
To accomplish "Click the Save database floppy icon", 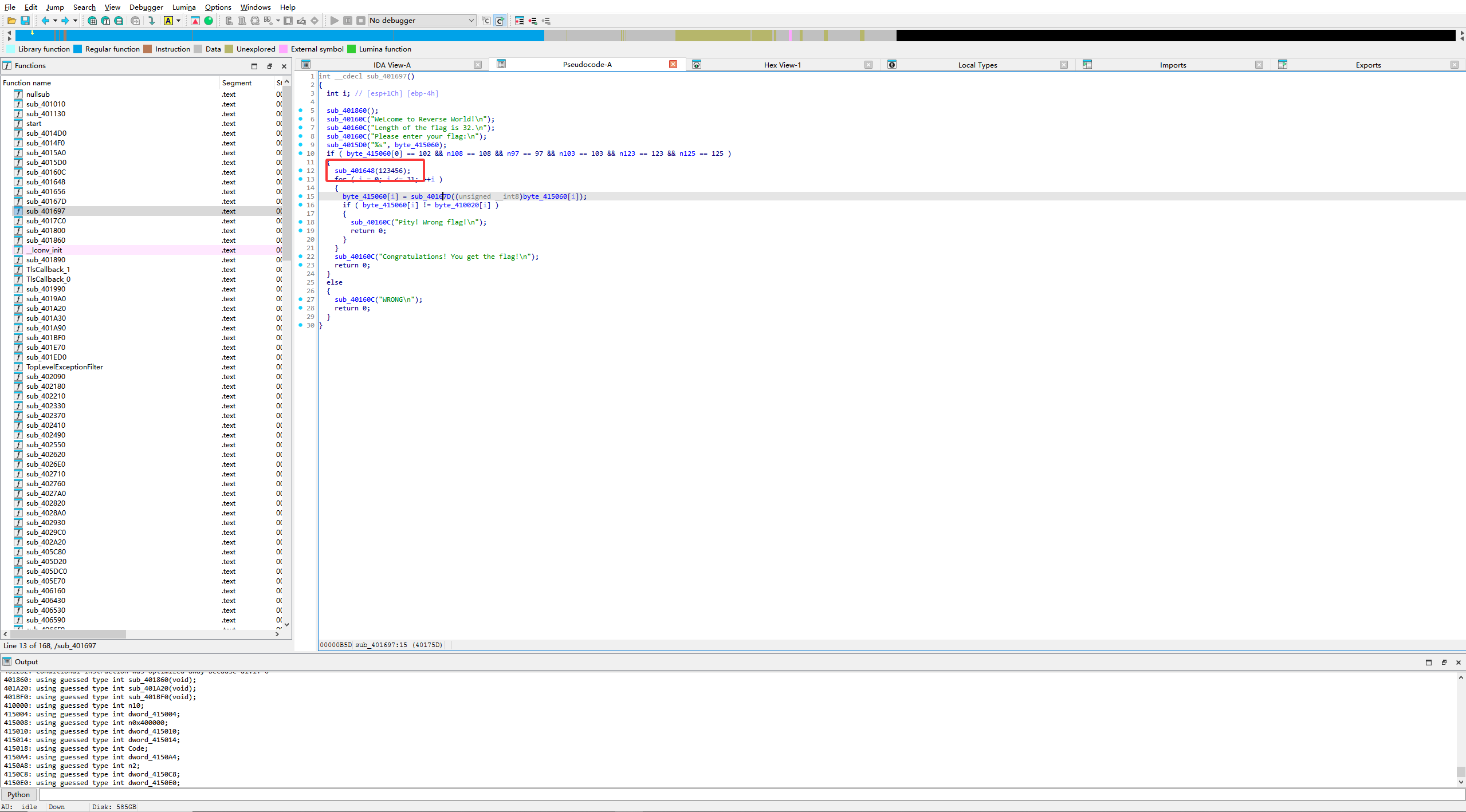I will coord(25,21).
